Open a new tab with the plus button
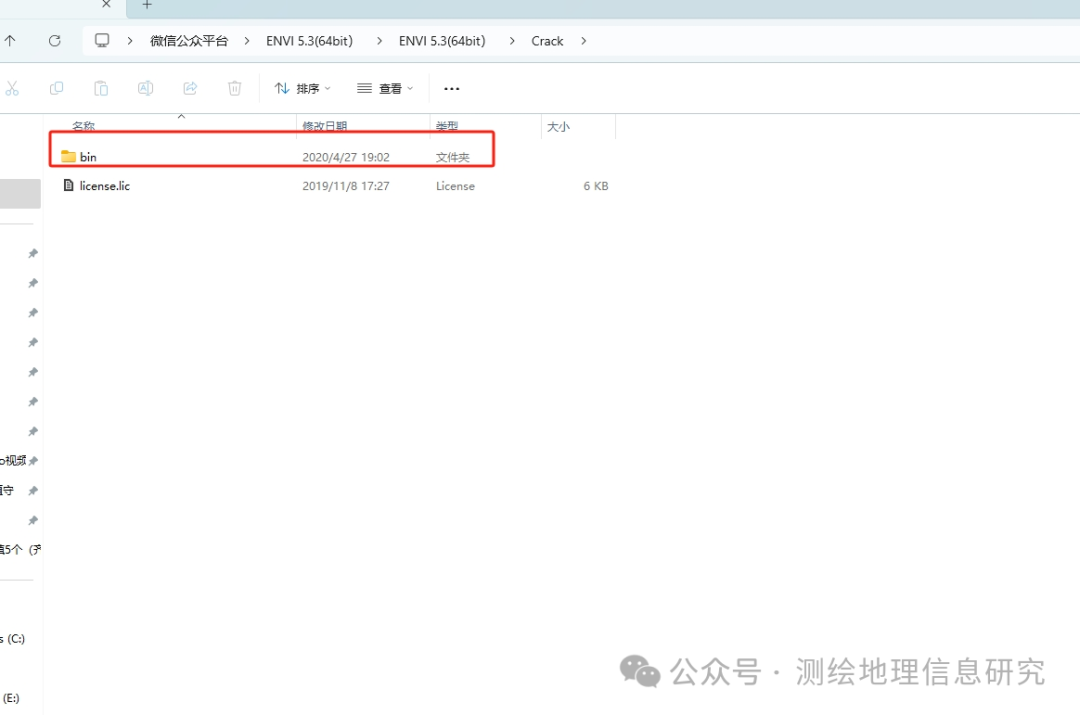Image resolution: width=1080 pixels, height=715 pixels. (x=146, y=6)
